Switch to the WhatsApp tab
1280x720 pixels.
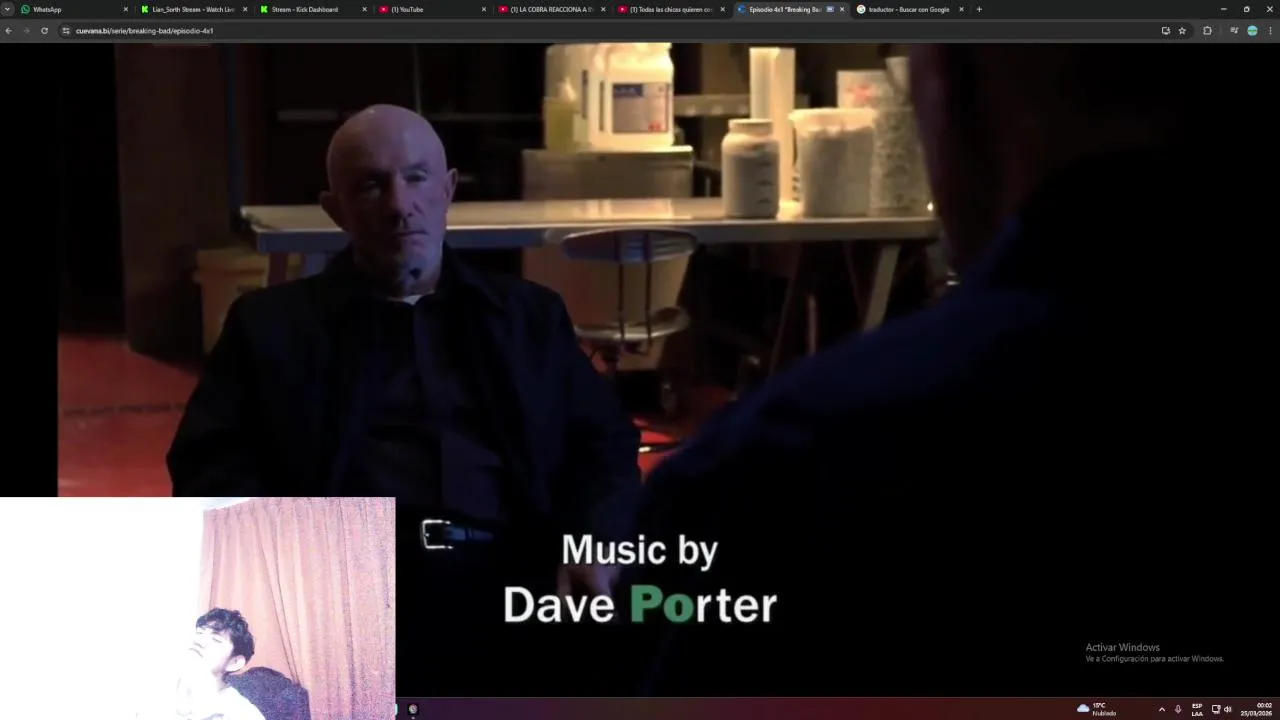[x=75, y=9]
